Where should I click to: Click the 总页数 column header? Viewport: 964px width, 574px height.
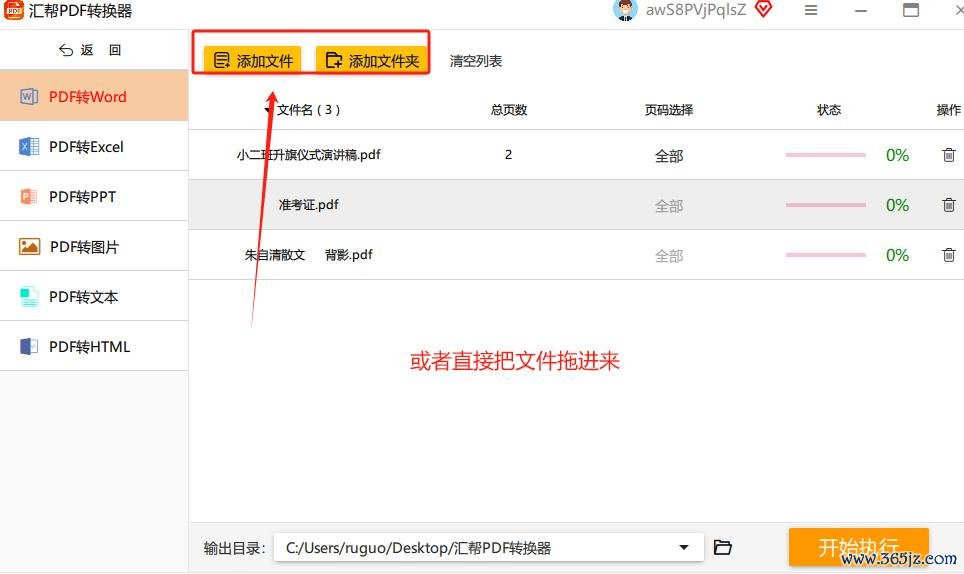(509, 110)
